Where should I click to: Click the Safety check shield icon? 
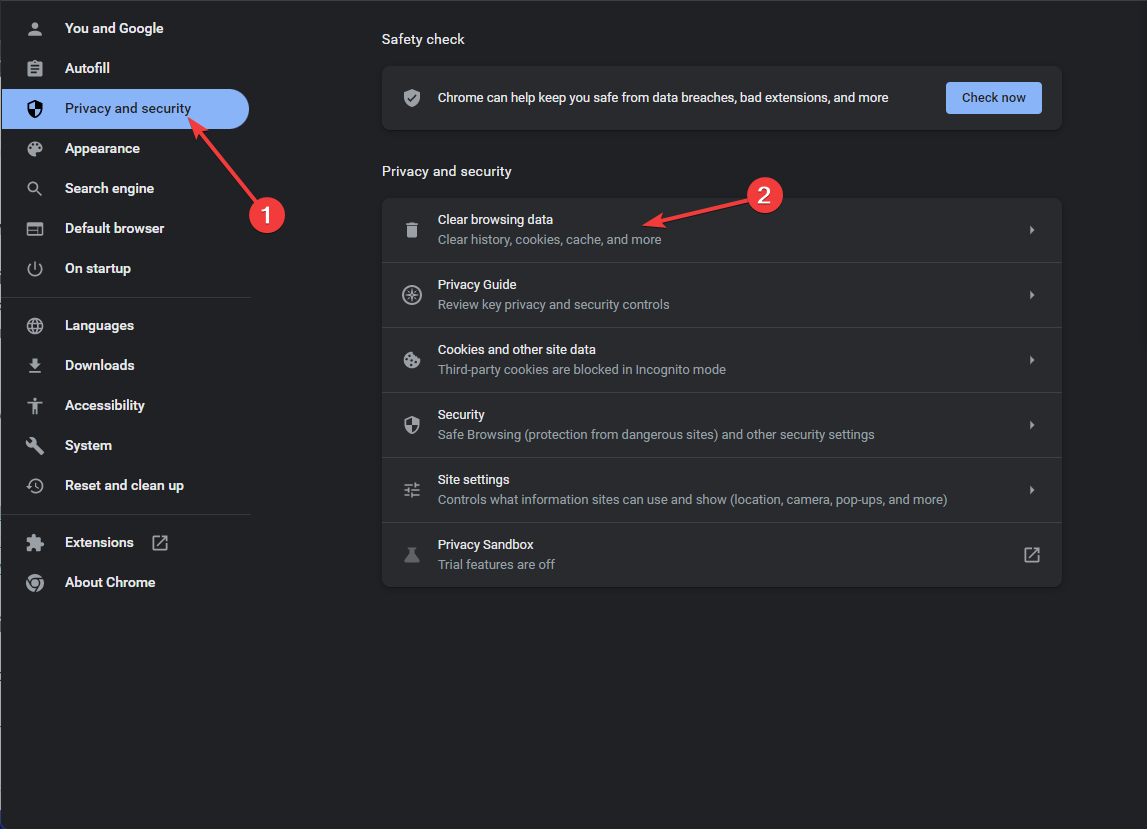(x=412, y=98)
